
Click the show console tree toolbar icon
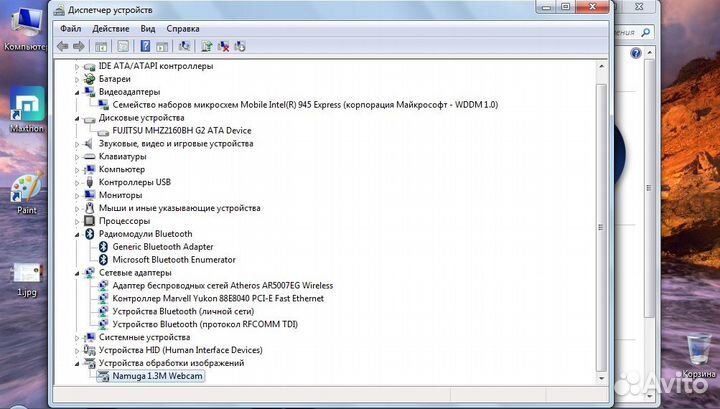pos(101,46)
